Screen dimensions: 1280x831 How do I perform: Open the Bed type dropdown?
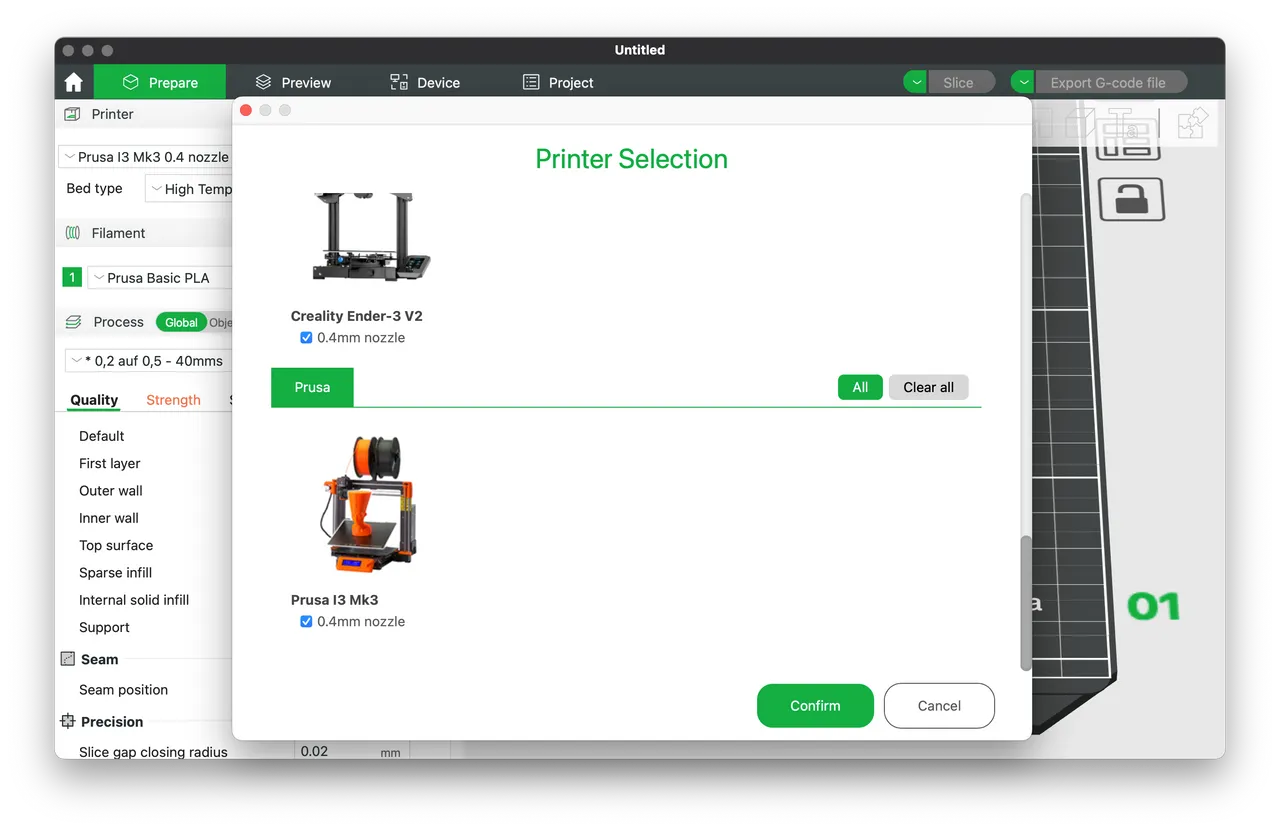click(189, 189)
